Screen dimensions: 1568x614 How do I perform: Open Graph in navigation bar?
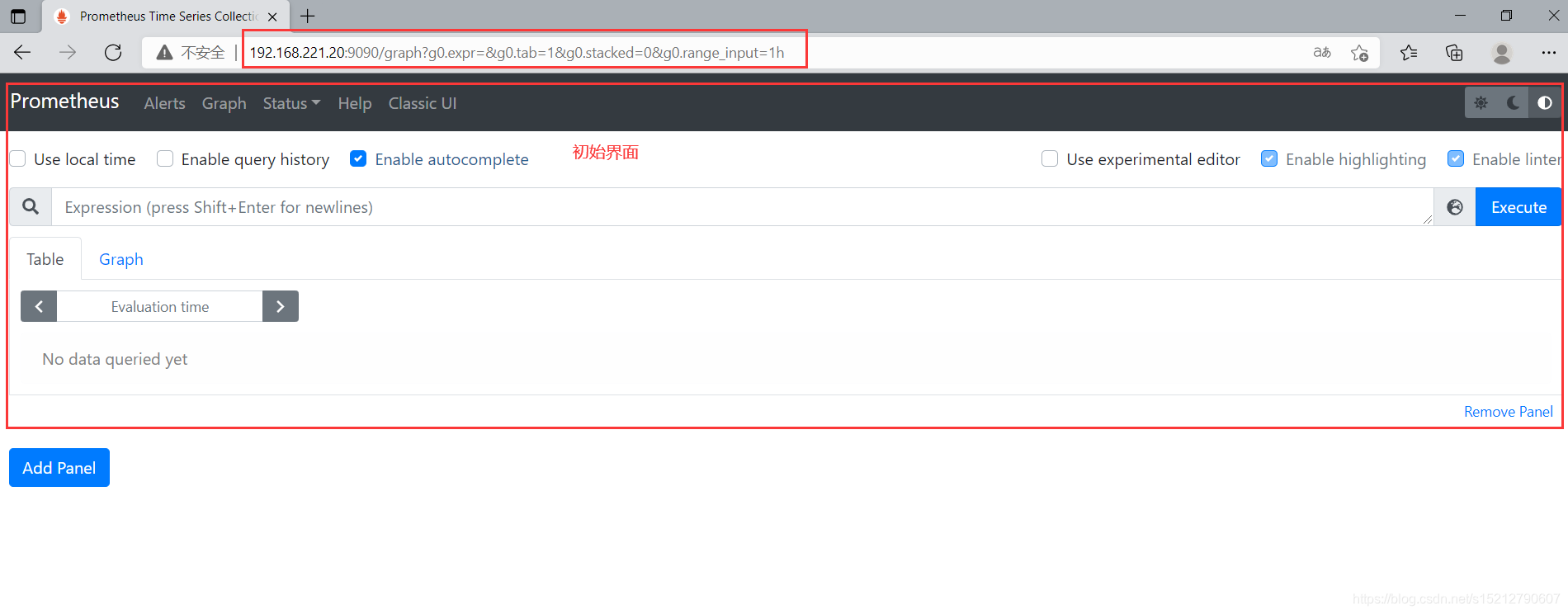tap(224, 103)
